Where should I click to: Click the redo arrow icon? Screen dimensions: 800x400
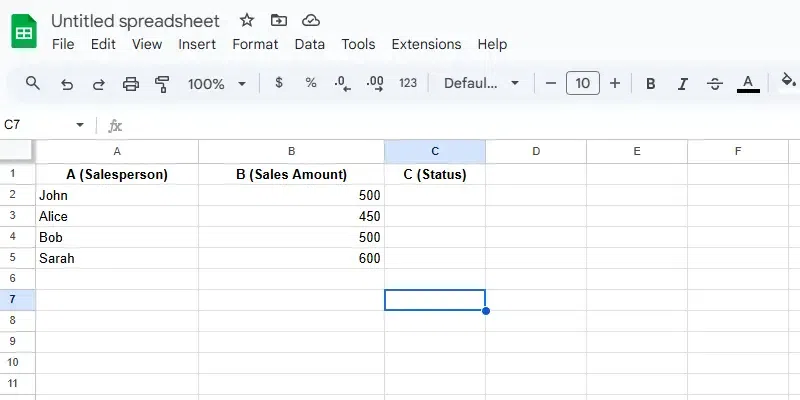pyautogui.click(x=98, y=84)
